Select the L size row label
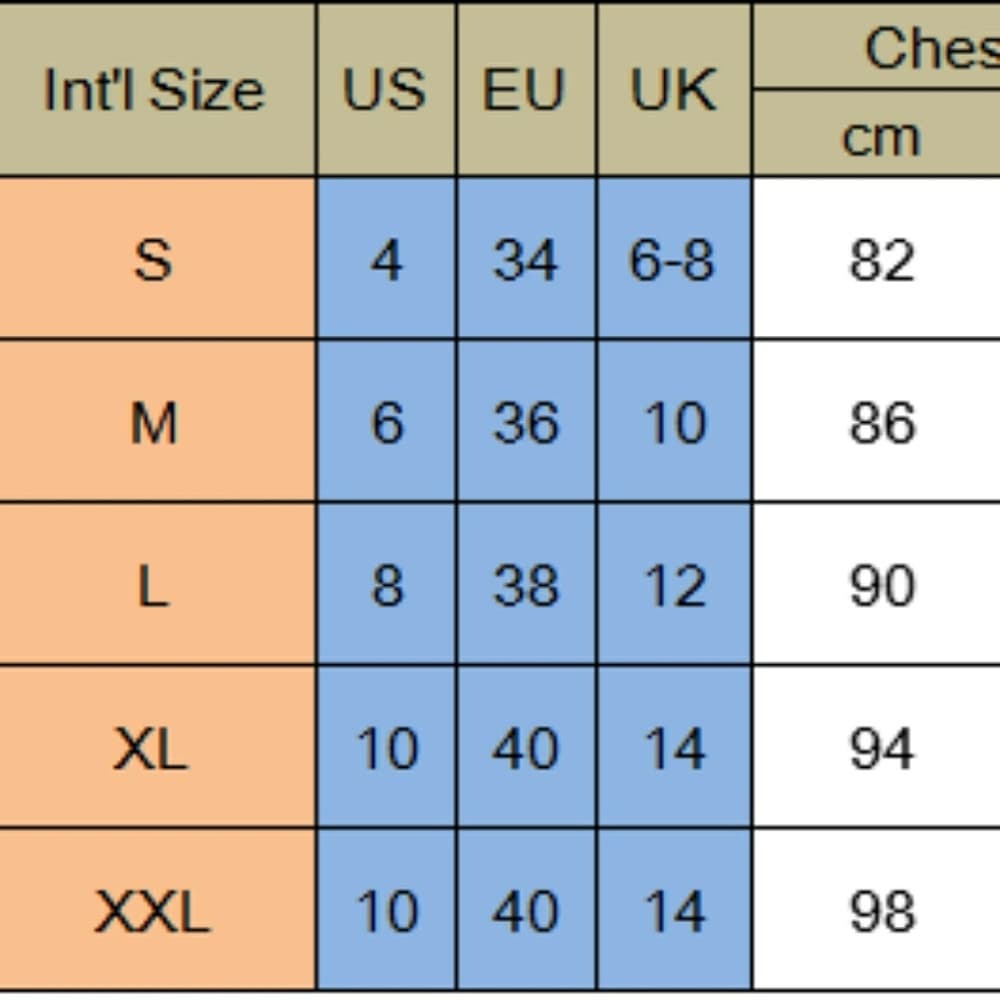 157,584
